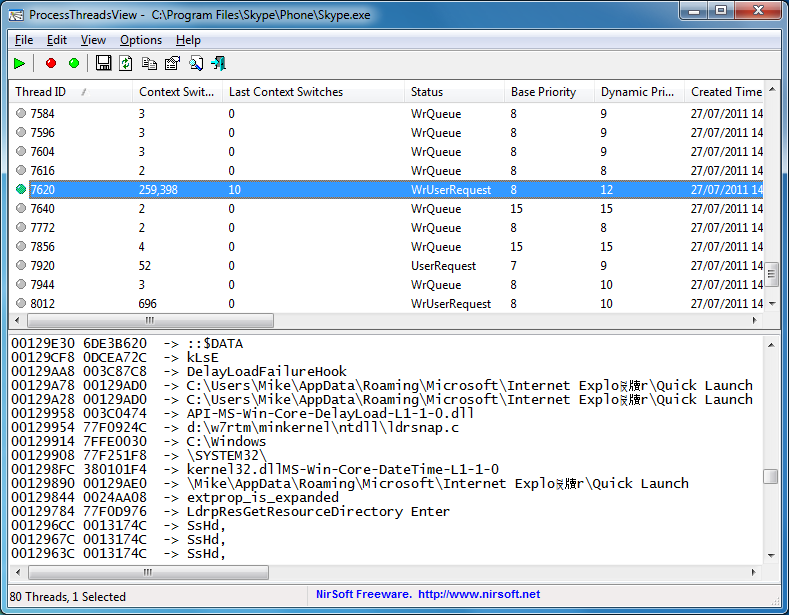
Task: Open the Options menu
Action: pyautogui.click(x=141, y=40)
